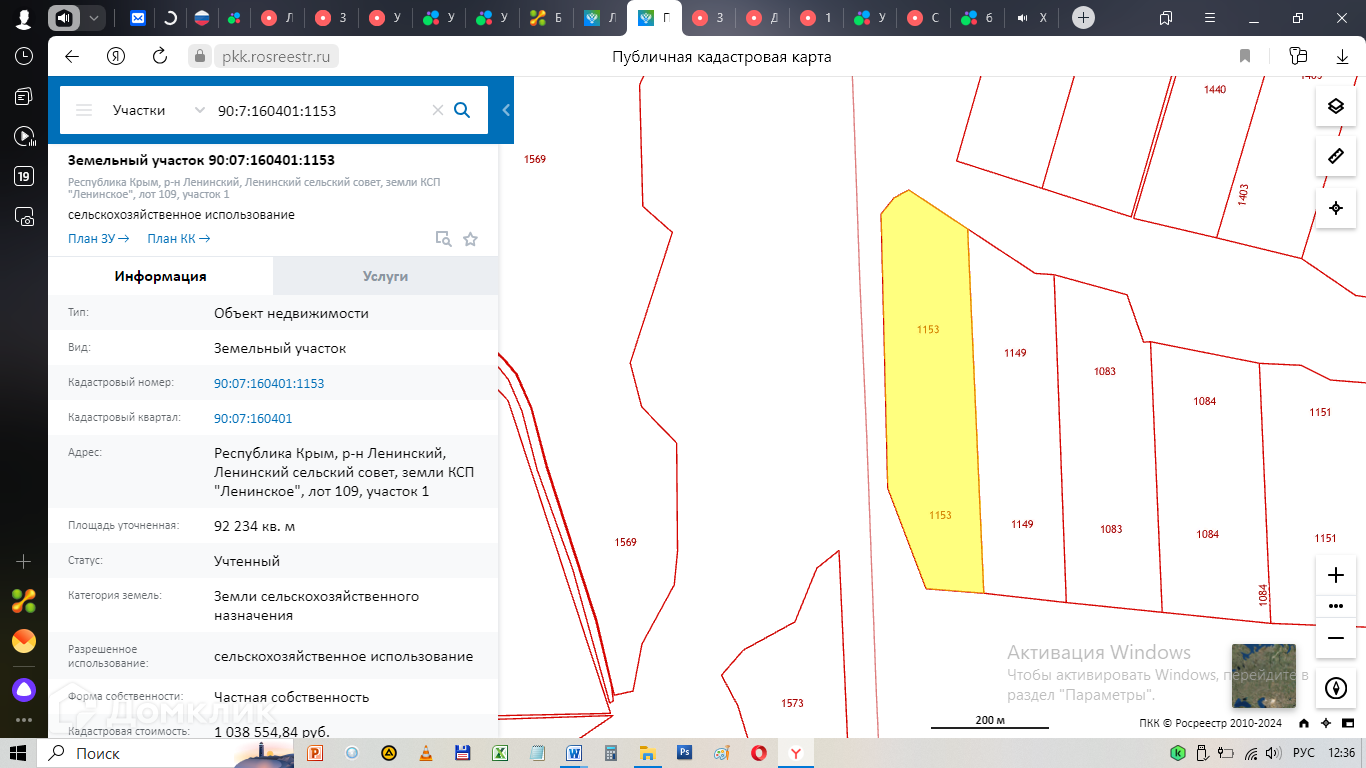
Task: Switch to the tab labeled Б
Action: (x=546, y=18)
